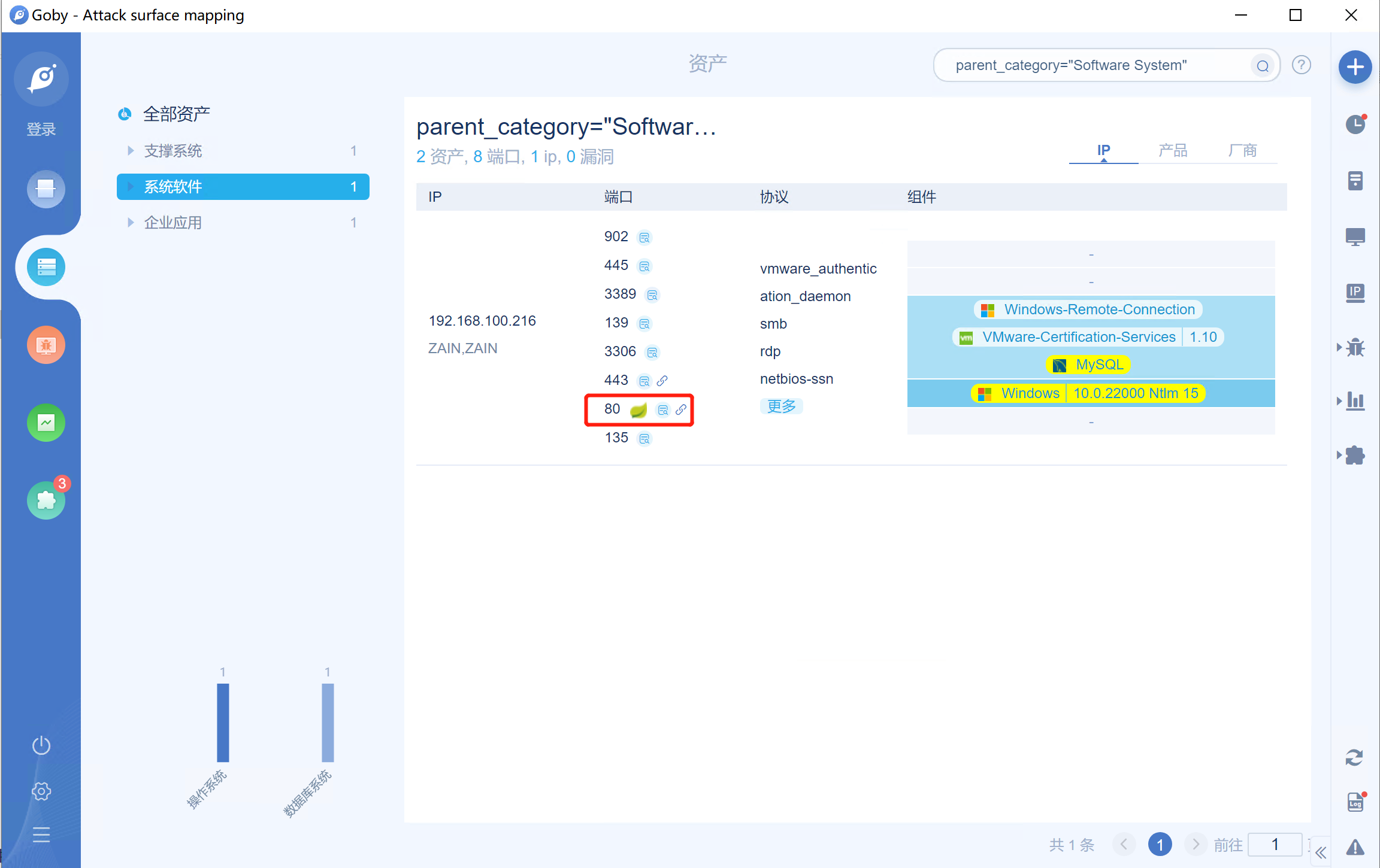
Task: Click the search magnifier in query box
Action: point(1263,66)
